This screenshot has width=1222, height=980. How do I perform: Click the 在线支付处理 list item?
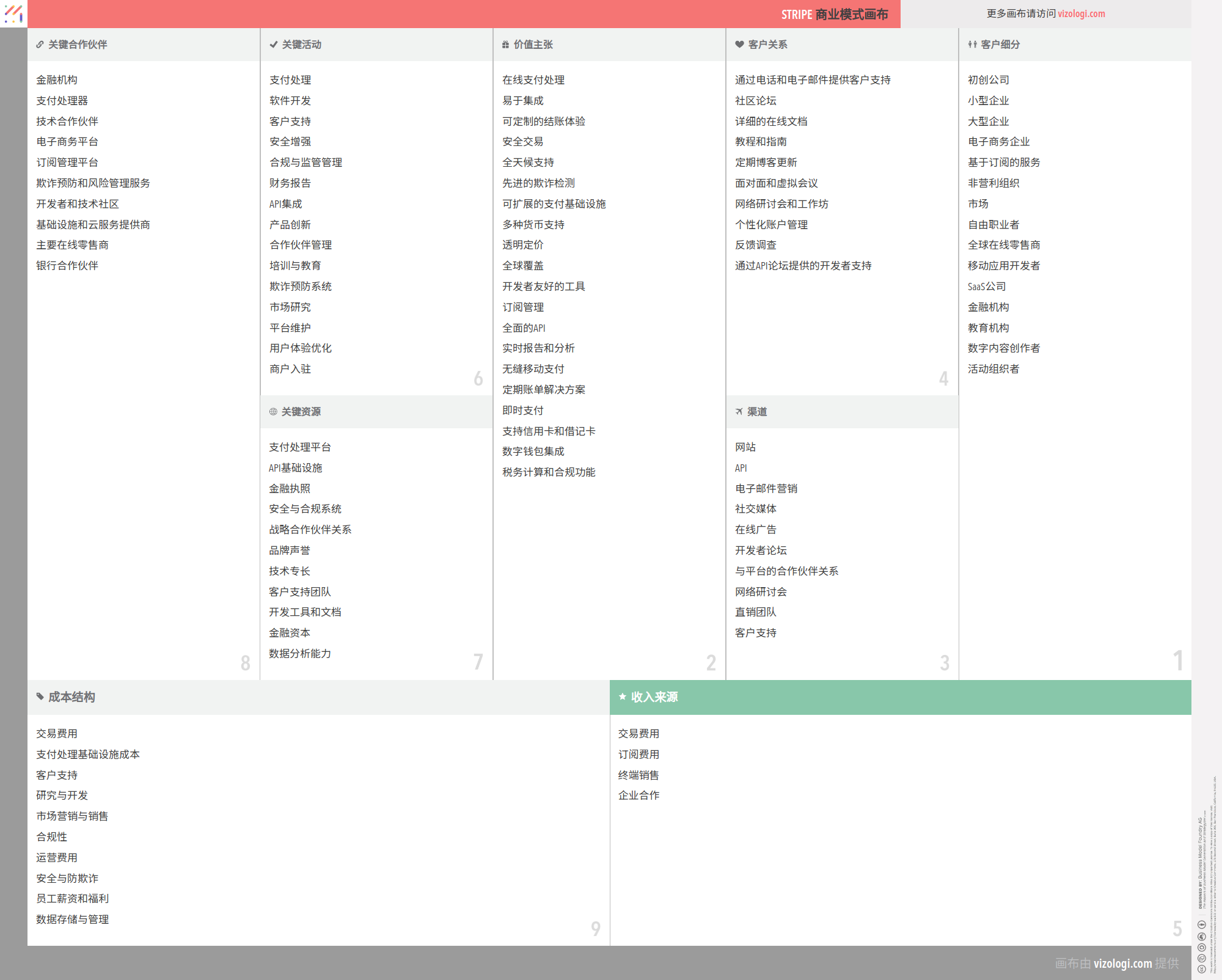[533, 80]
